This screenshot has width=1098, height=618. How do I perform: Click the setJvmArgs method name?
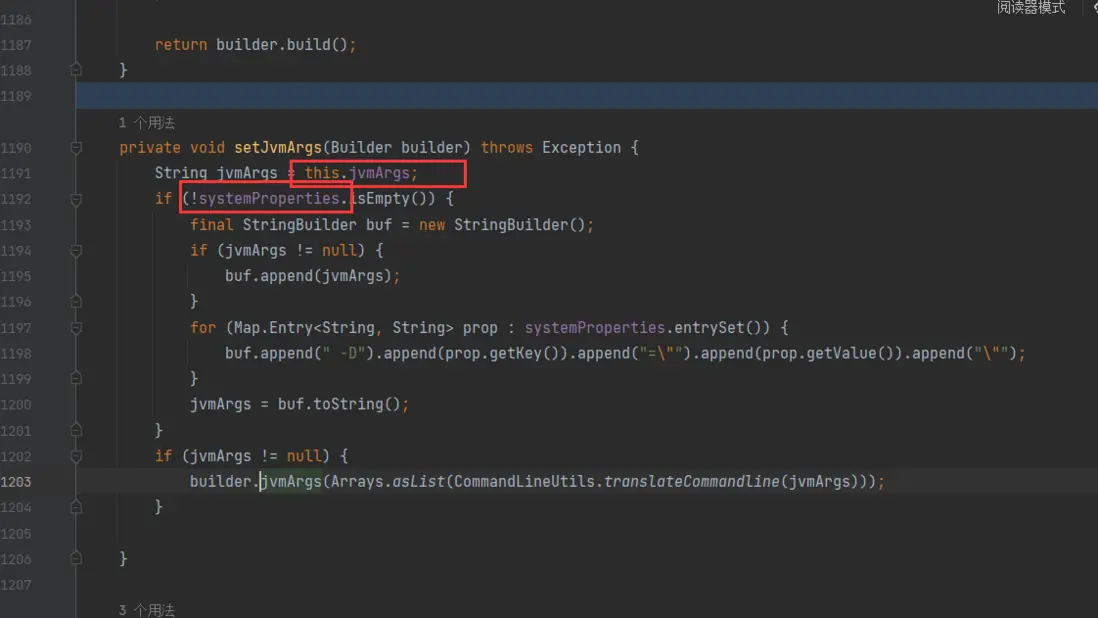click(x=277, y=148)
